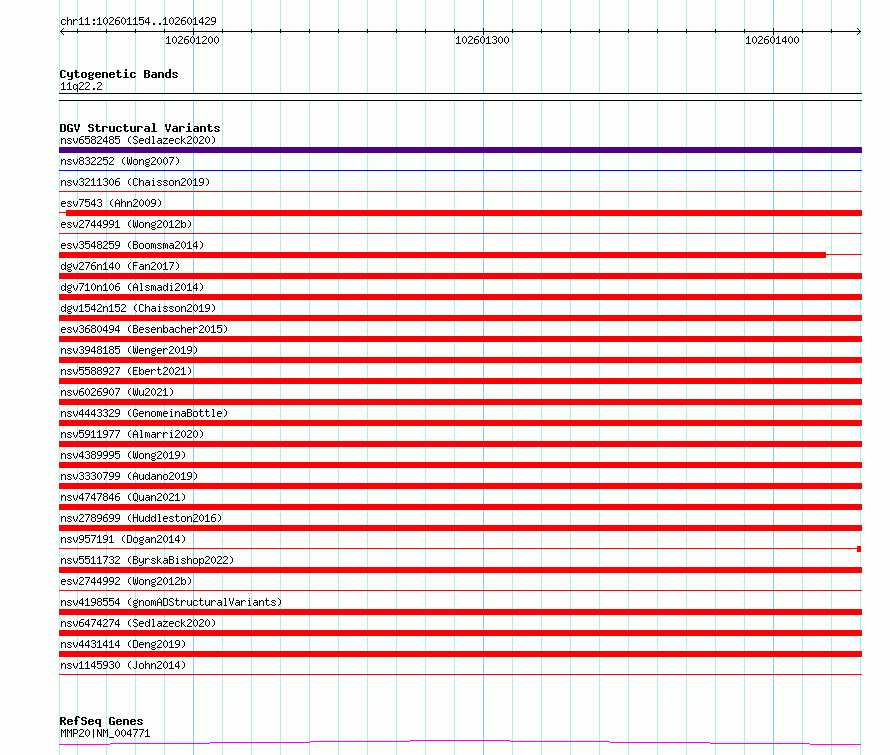Select esv3548259 (Boomsma2014) entry
890x755 pixels.
pyautogui.click(x=132, y=245)
